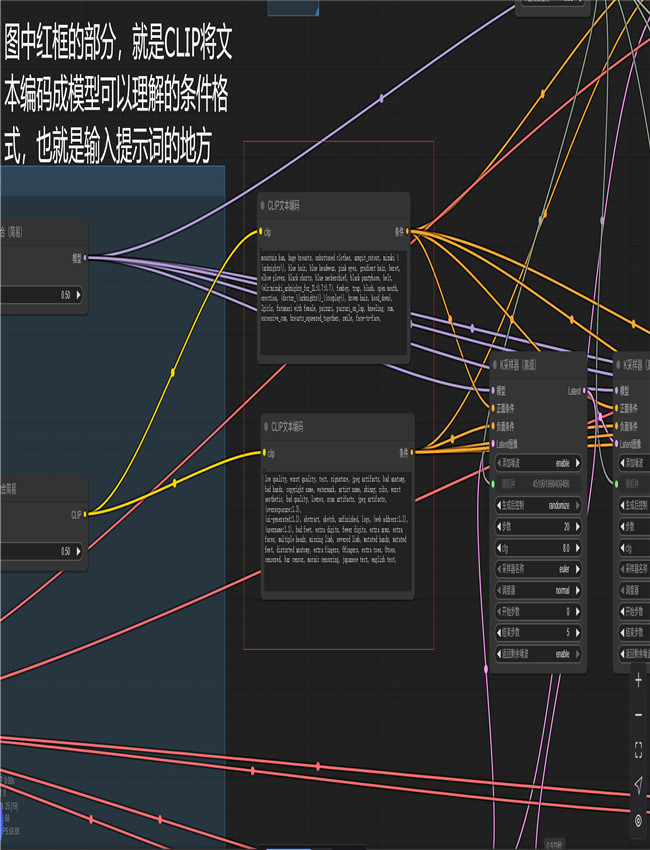Toggle link visibility eye icon

click(639, 820)
